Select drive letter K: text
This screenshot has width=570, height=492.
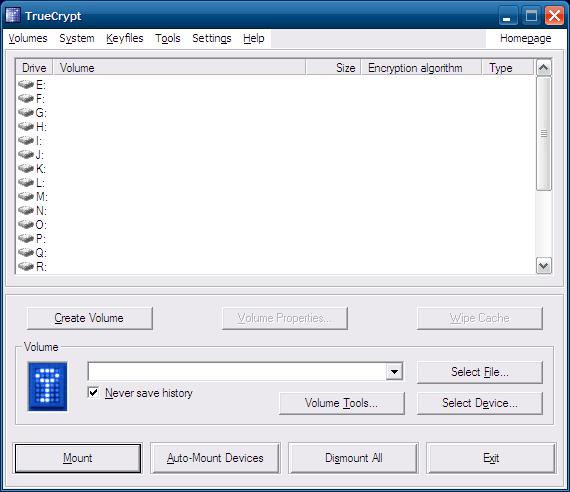[x=41, y=169]
